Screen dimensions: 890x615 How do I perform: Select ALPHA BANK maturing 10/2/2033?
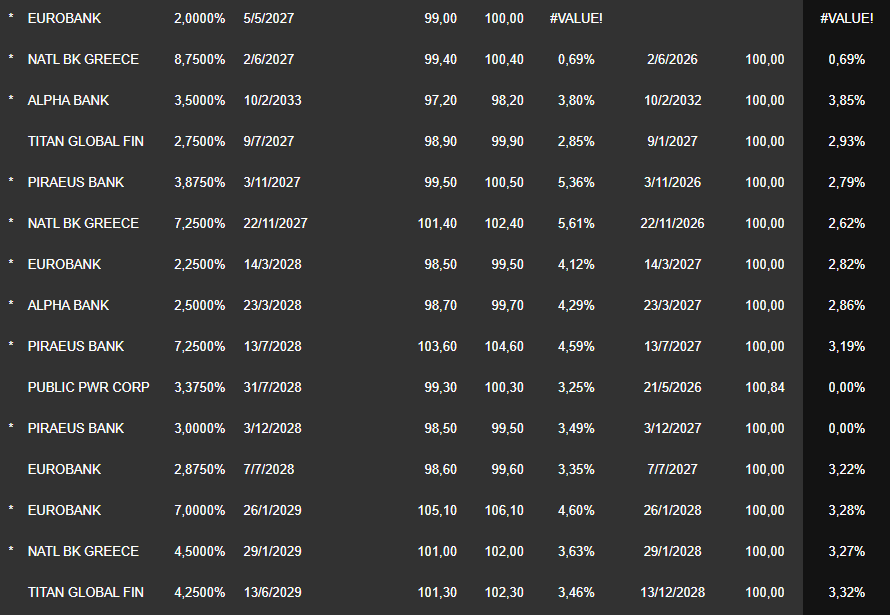[x=68, y=100]
